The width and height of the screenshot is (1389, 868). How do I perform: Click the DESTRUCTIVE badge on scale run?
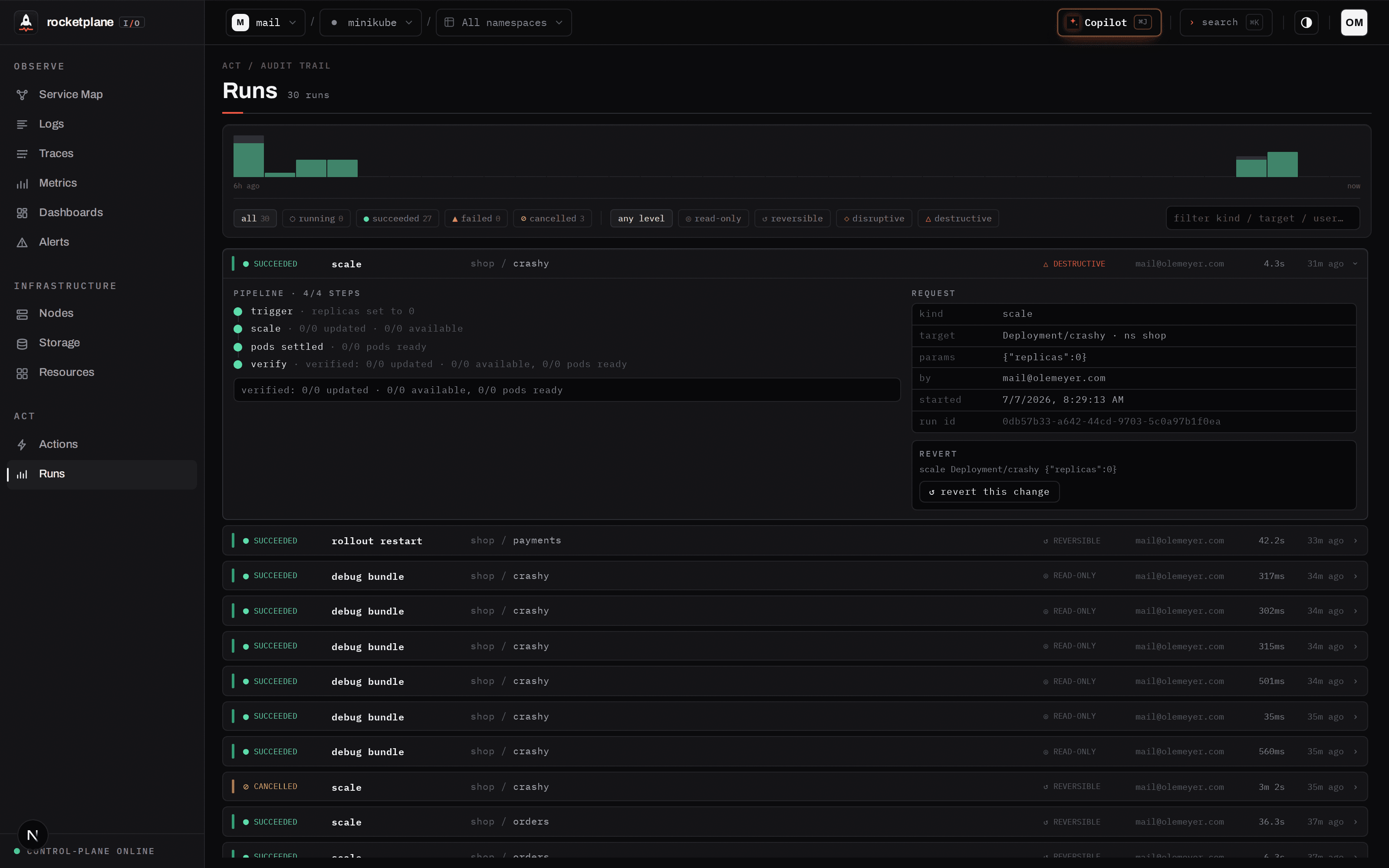point(1074,264)
